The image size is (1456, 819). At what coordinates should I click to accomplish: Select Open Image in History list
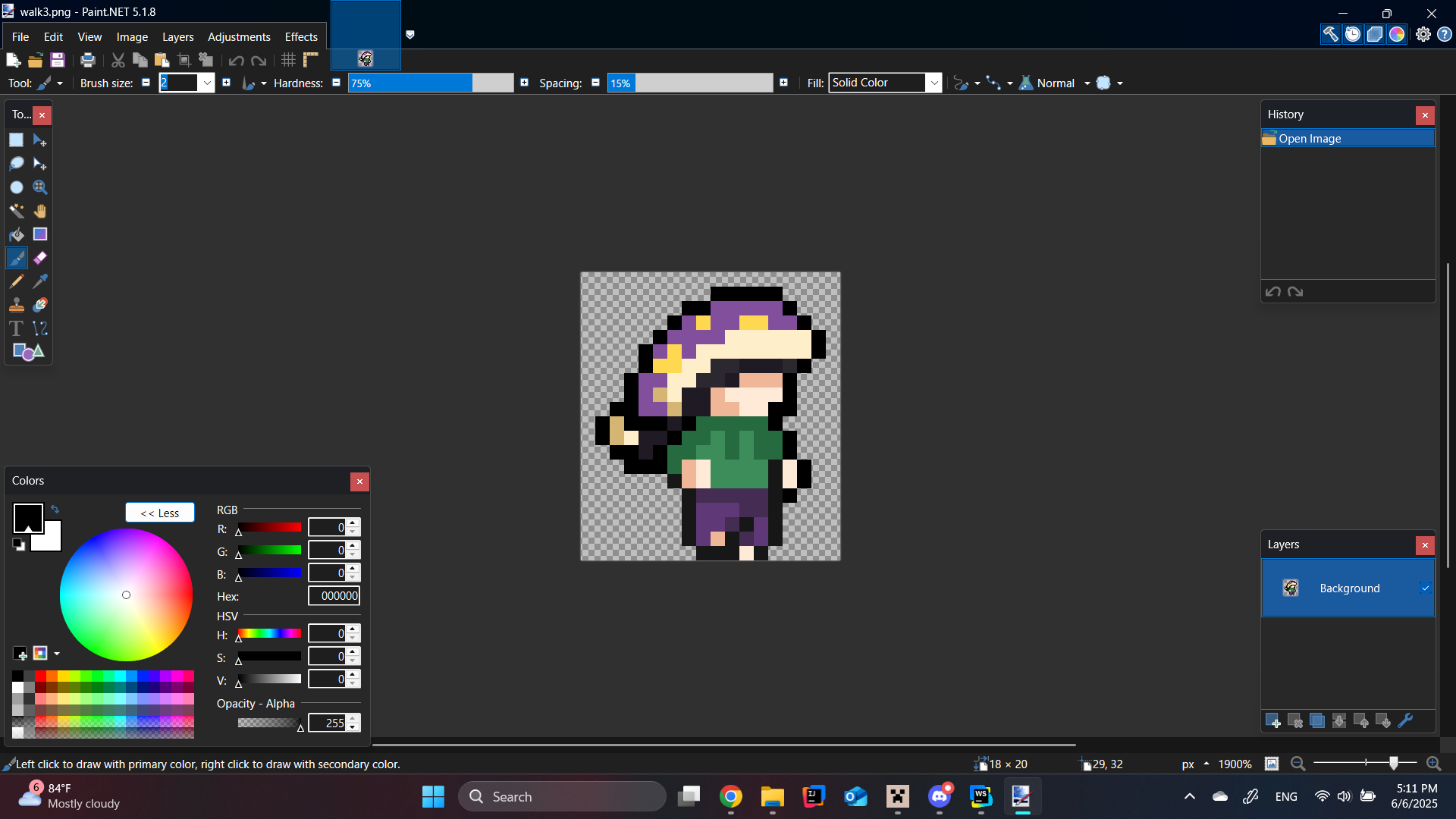(x=1348, y=138)
